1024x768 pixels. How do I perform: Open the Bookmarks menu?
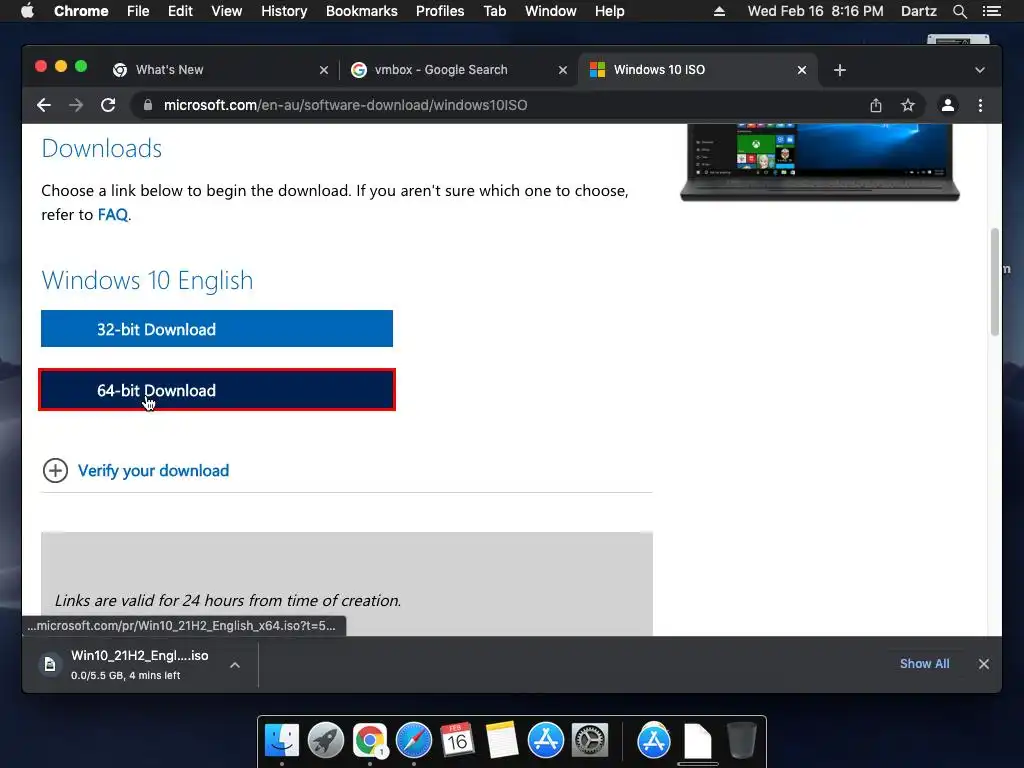point(362,11)
